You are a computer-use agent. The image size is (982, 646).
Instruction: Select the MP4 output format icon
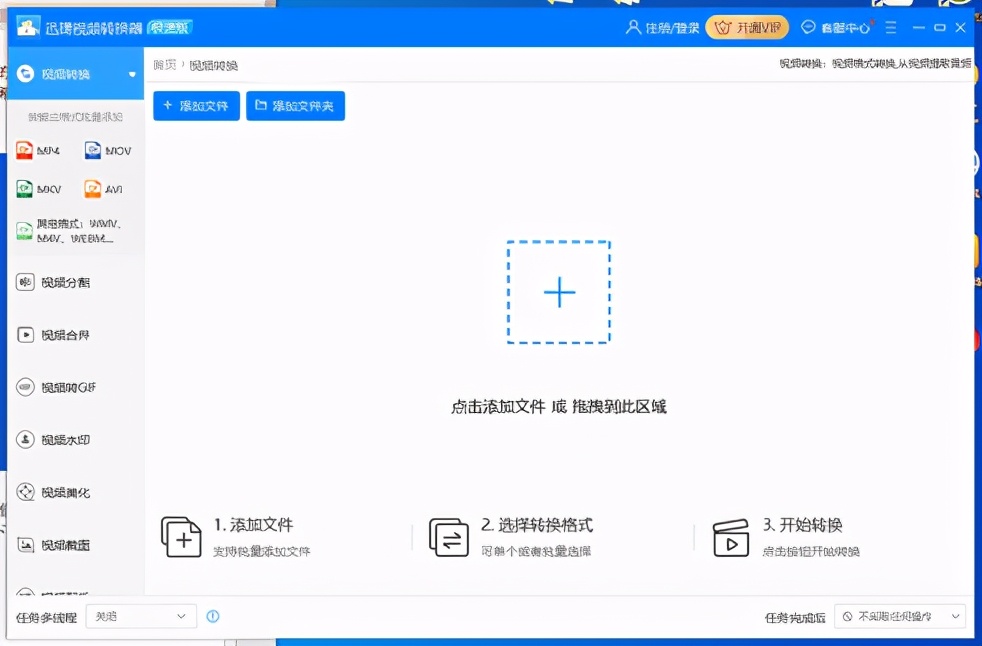40,150
